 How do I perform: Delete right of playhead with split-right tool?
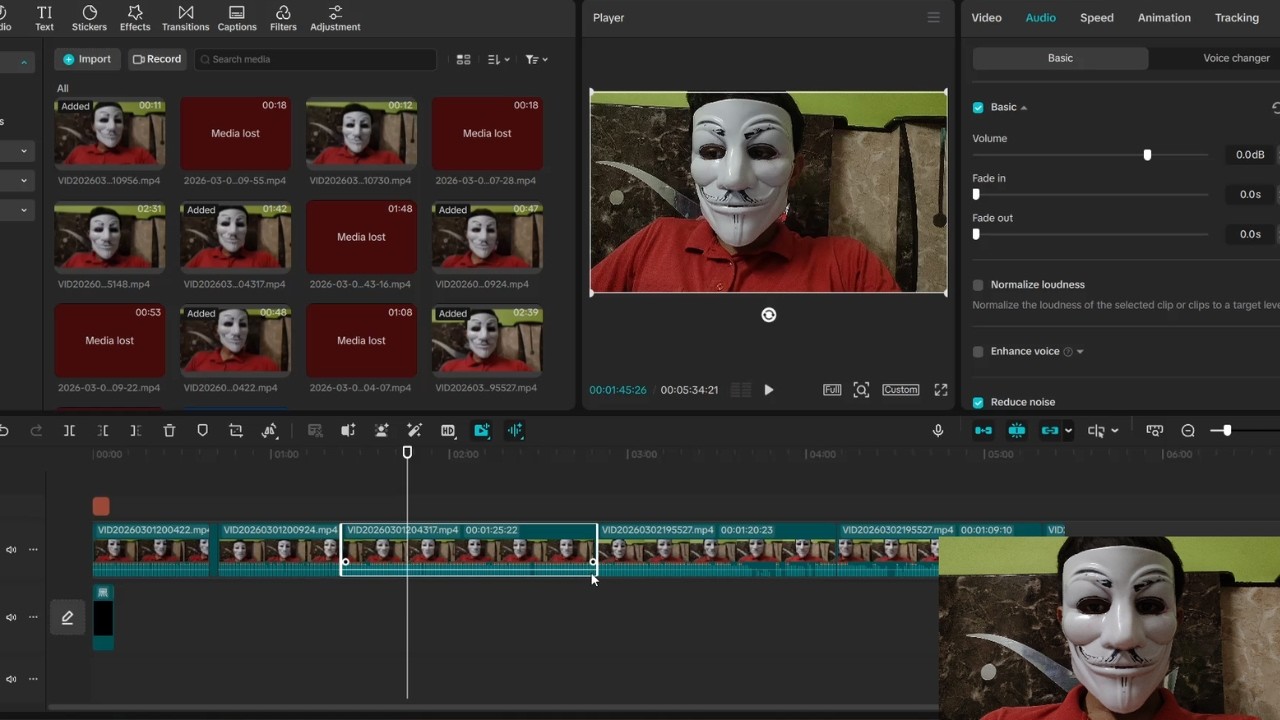pos(136,431)
